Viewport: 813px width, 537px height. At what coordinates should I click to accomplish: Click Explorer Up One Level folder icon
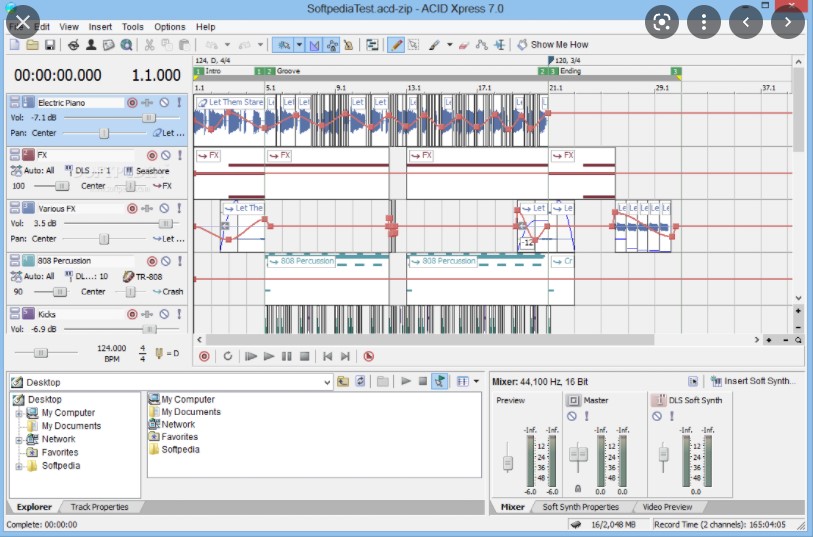(x=343, y=382)
